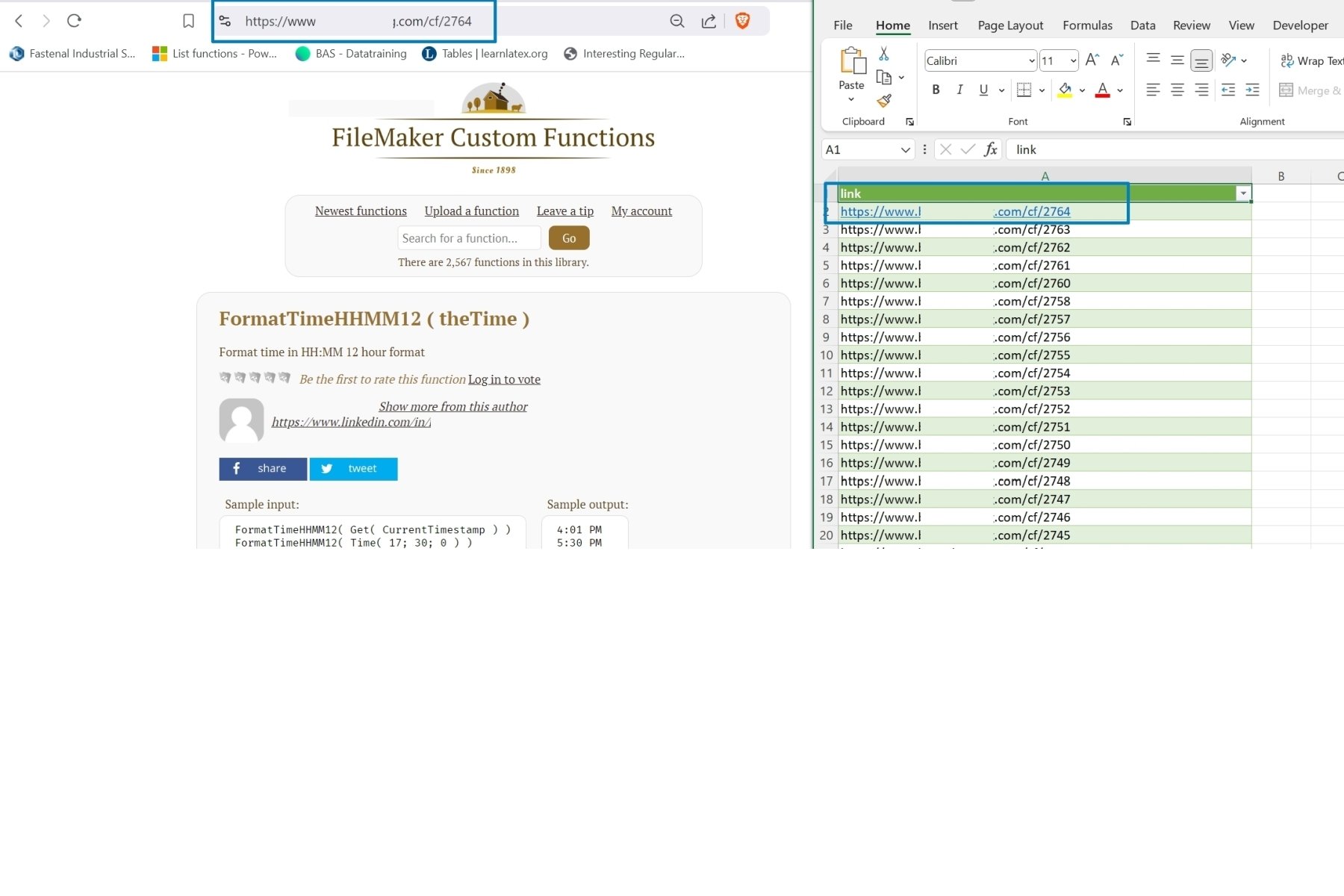Expand Copy options arrow

click(901, 78)
